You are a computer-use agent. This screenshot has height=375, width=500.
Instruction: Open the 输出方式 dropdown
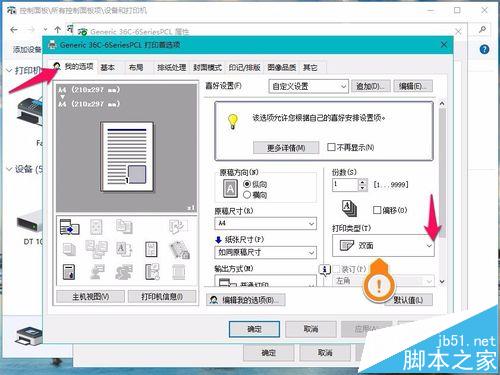point(265,281)
